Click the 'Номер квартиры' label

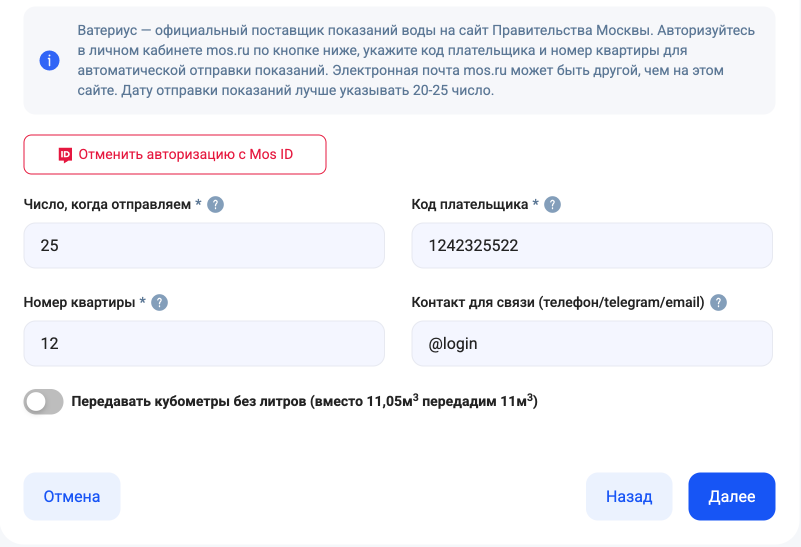79,303
